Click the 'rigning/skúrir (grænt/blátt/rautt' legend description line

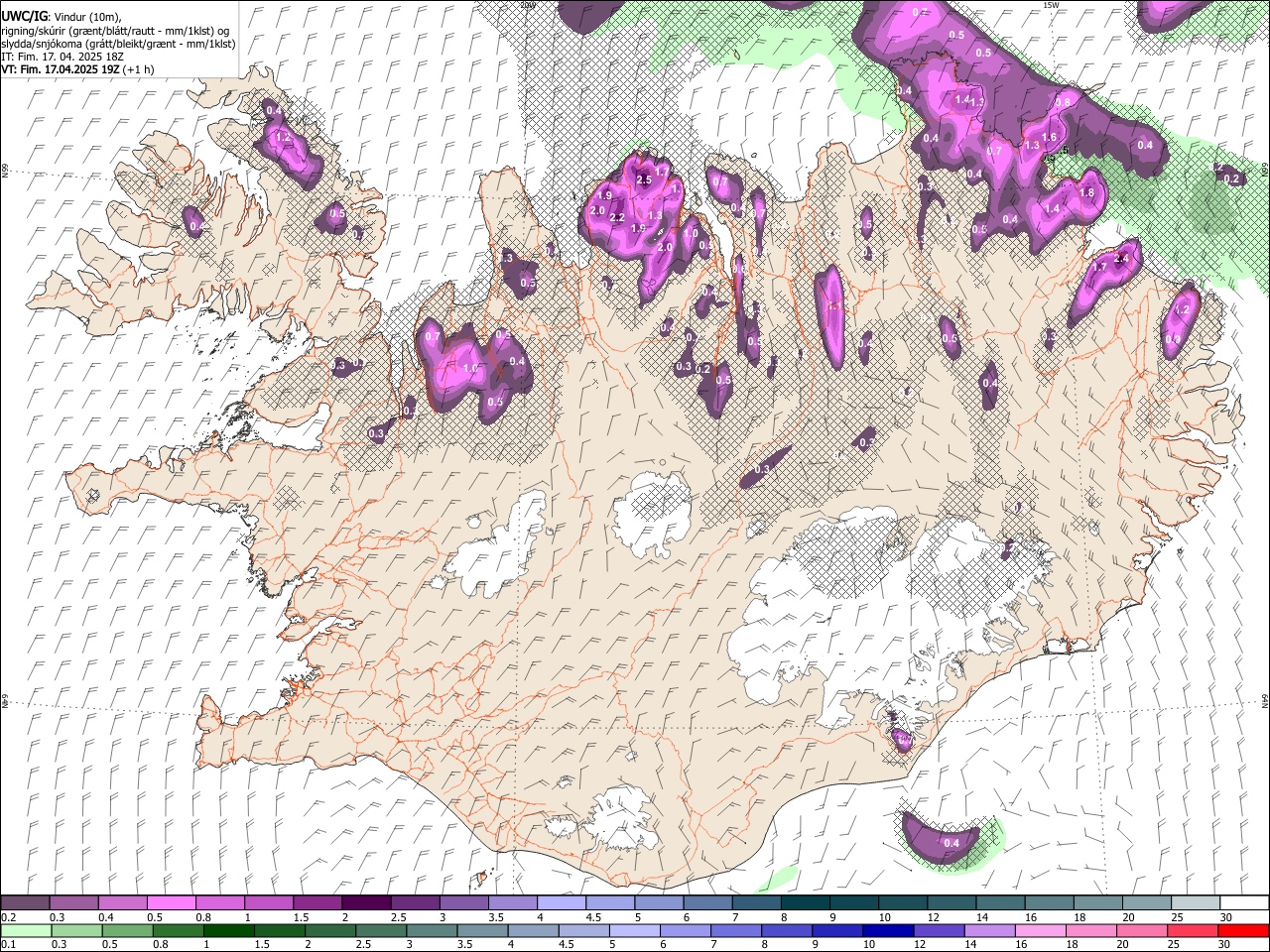click(x=117, y=30)
